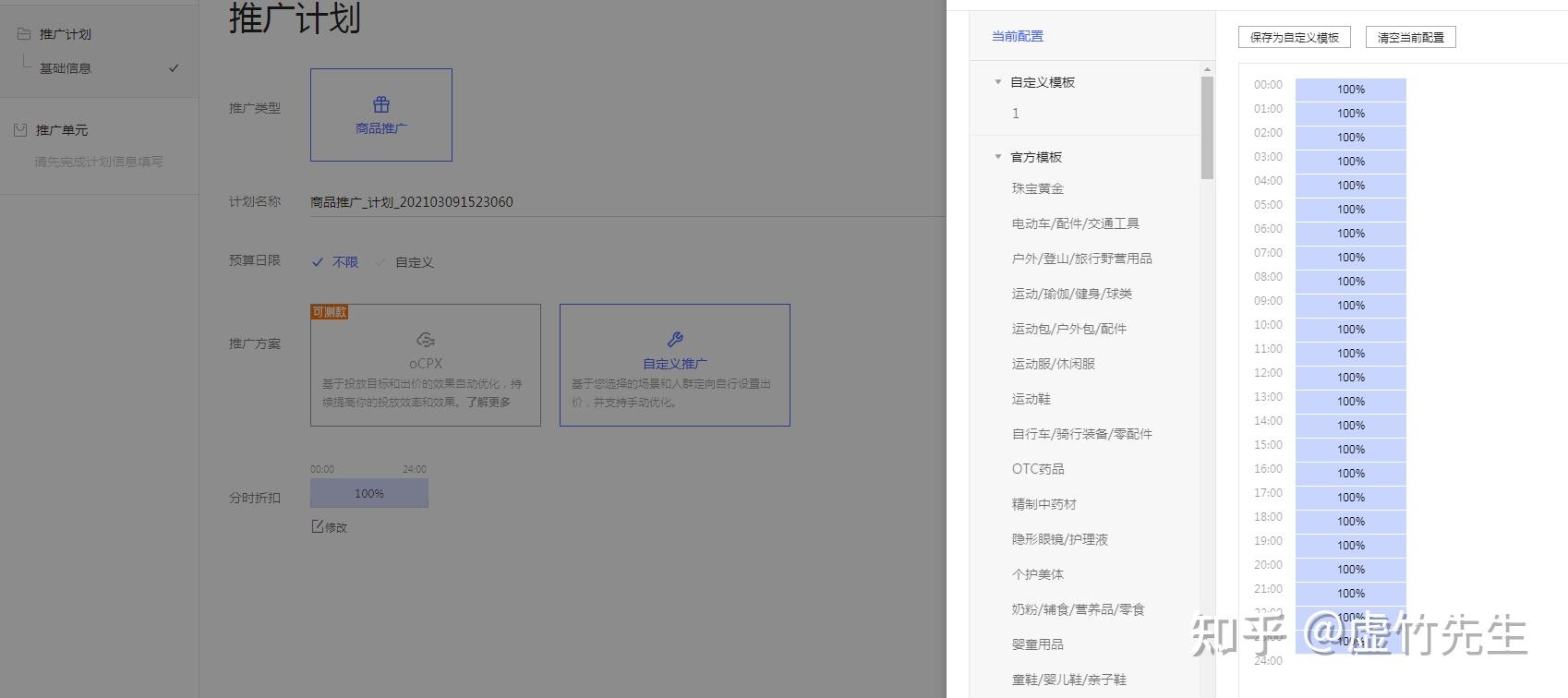
Task: Click the 18:00 discount bar
Action: click(1351, 522)
